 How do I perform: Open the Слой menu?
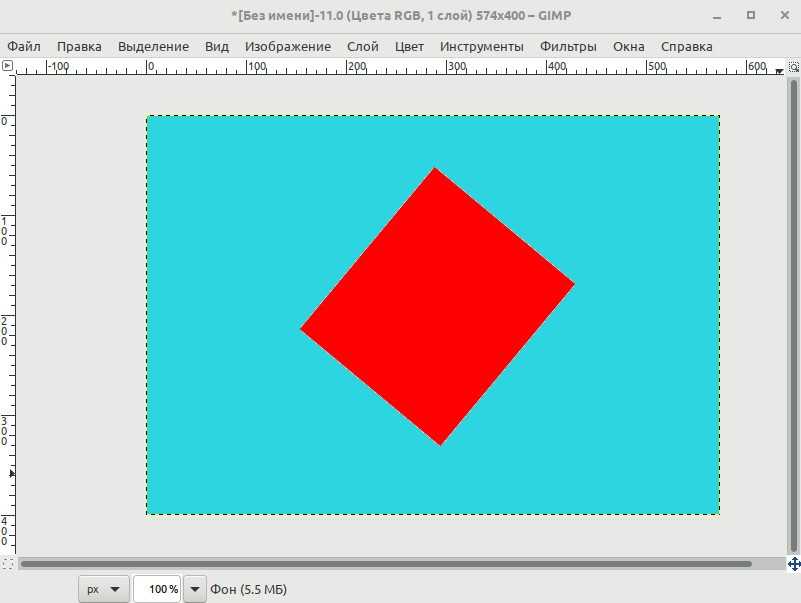coord(362,46)
